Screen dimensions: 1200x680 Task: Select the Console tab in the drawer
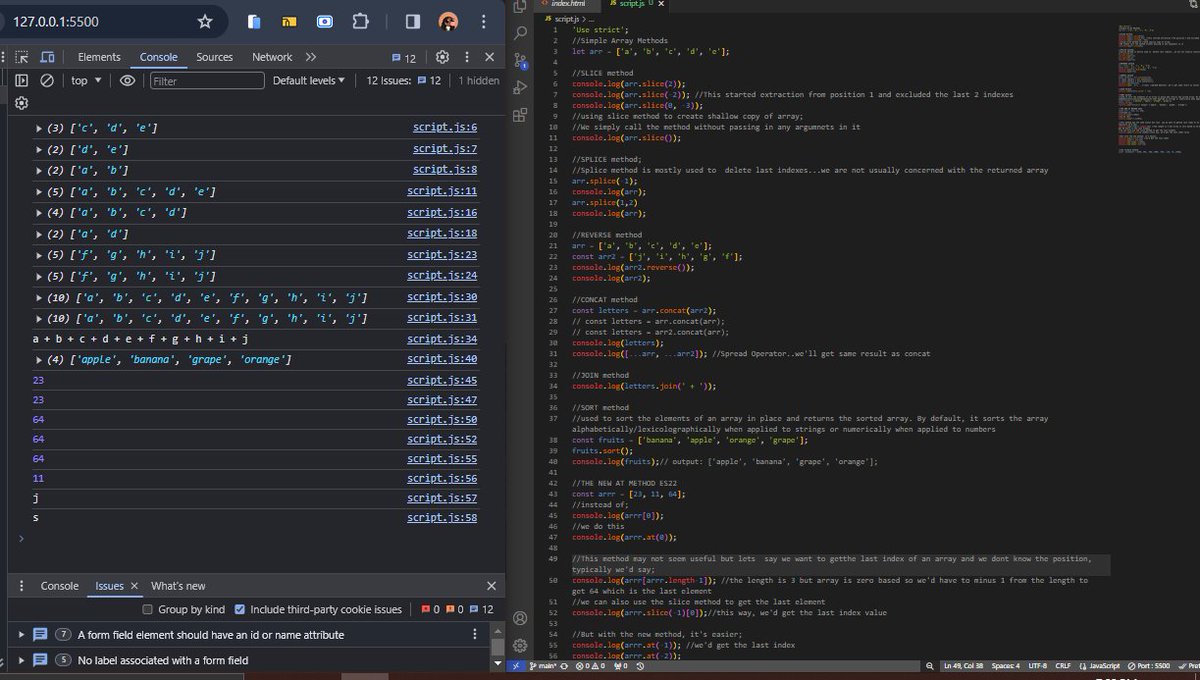[59, 586]
